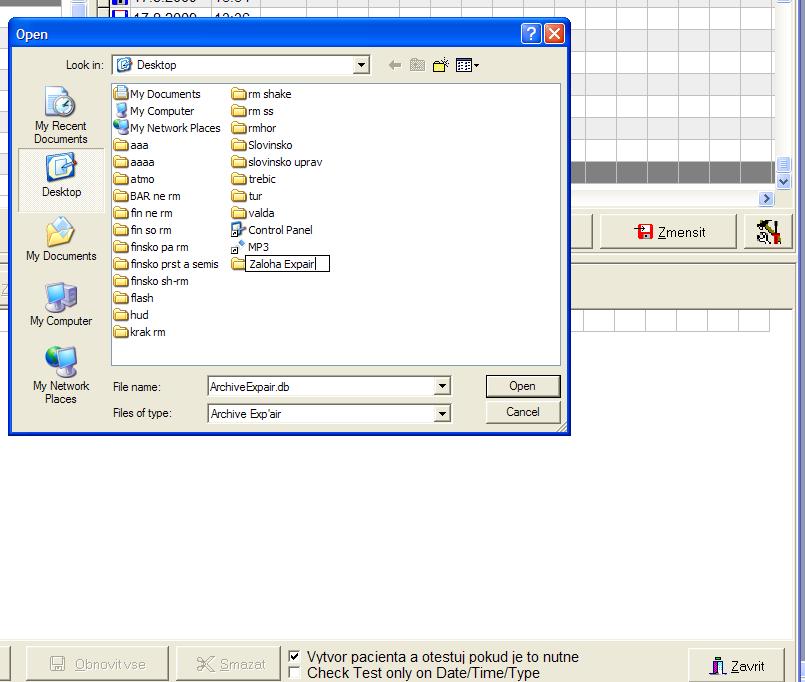Cancel the Open dialog
Image resolution: width=805 pixels, height=682 pixels.
tap(523, 412)
